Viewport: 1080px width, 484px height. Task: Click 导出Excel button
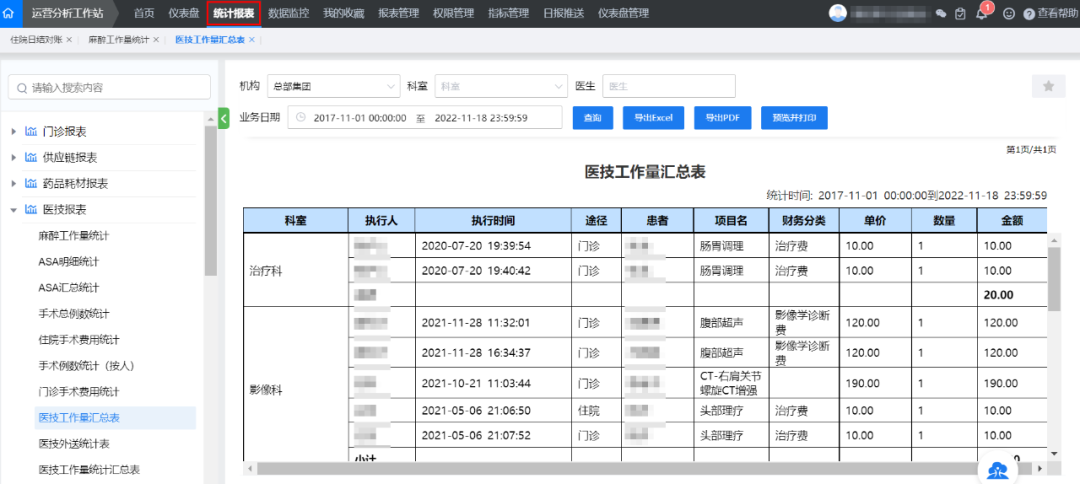pos(653,118)
